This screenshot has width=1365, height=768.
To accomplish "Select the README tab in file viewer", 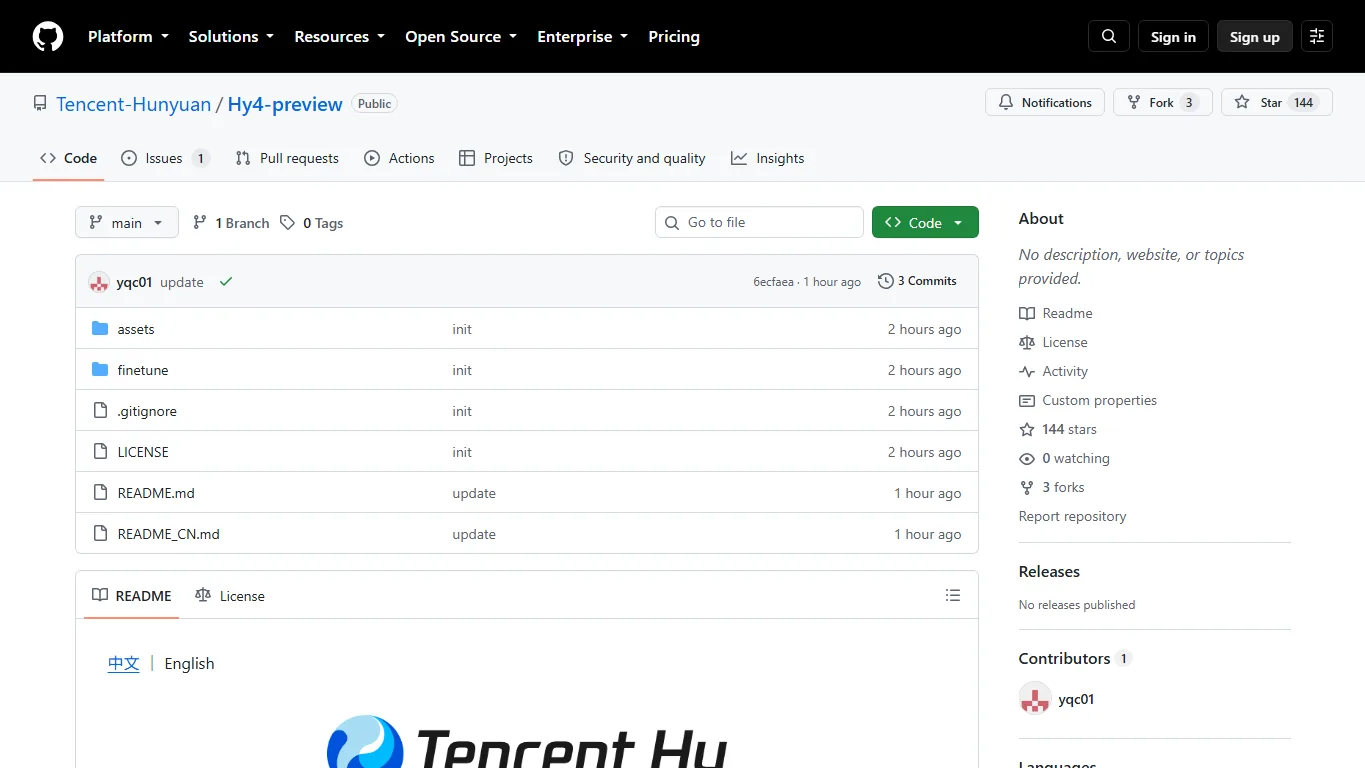I will coord(132,595).
